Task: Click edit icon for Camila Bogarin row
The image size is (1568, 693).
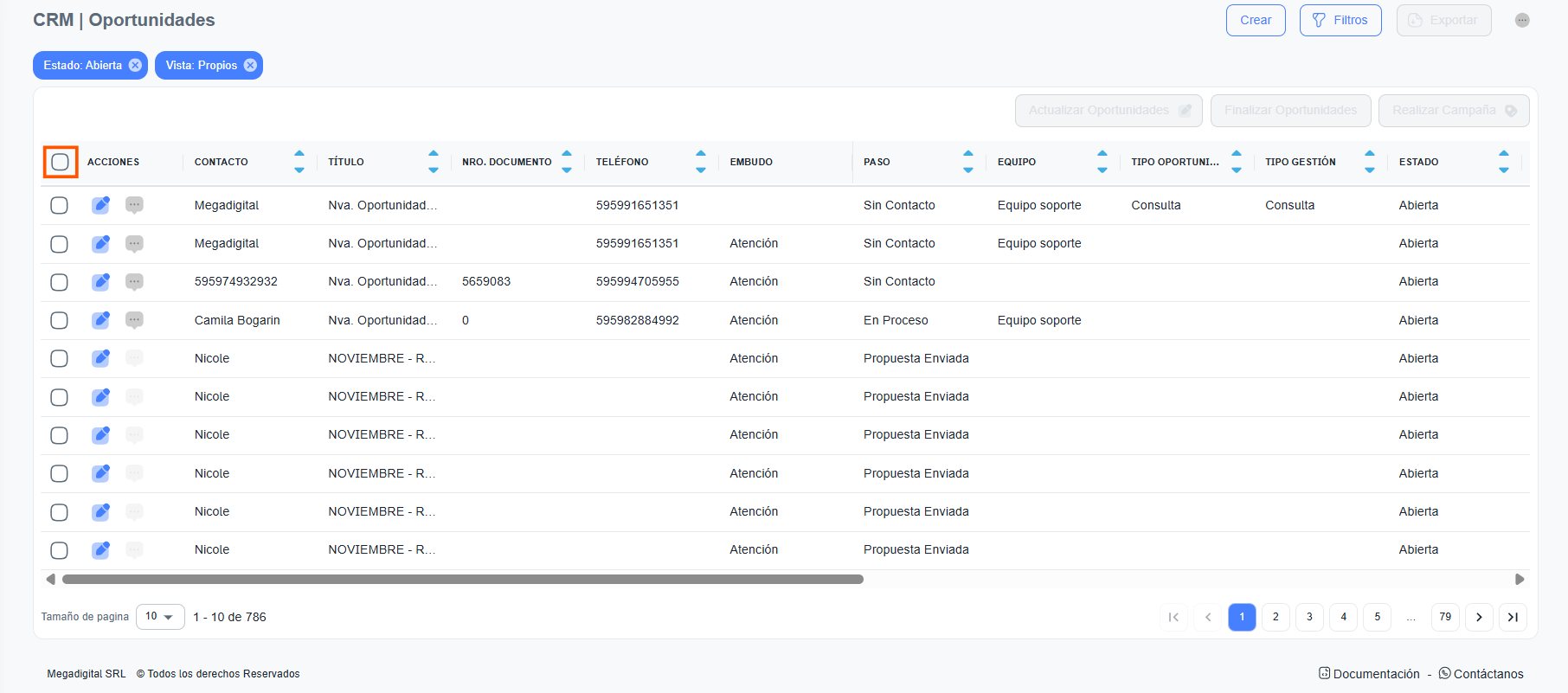Action: click(x=101, y=320)
